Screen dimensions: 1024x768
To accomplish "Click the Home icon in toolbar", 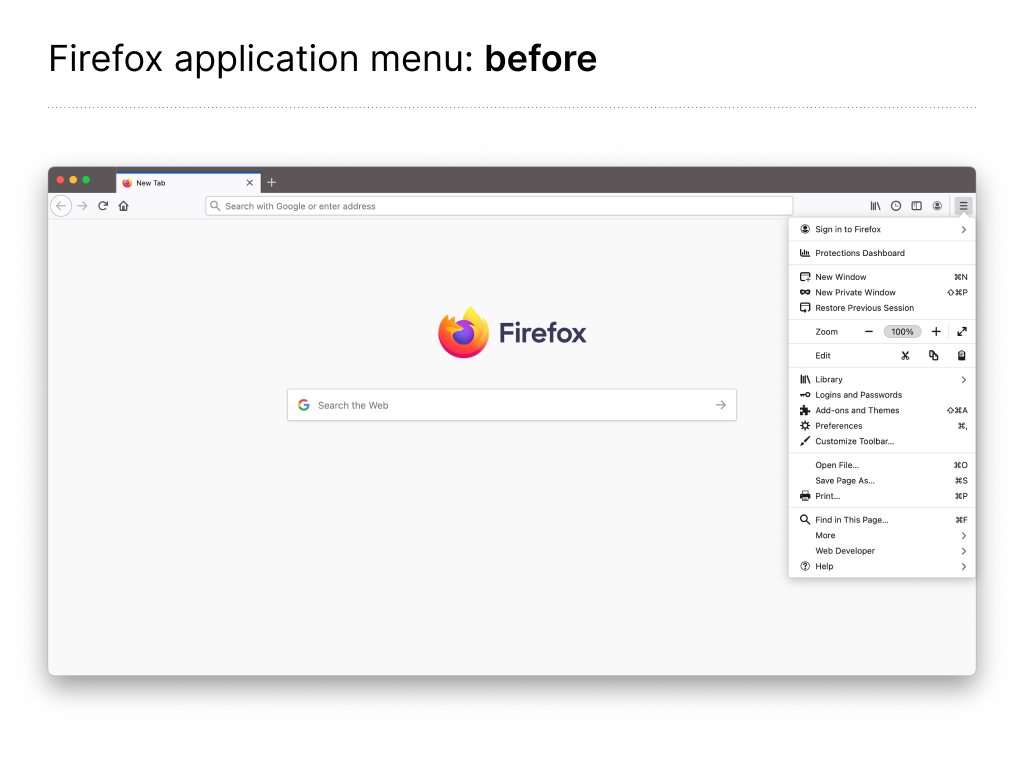I will 123,206.
